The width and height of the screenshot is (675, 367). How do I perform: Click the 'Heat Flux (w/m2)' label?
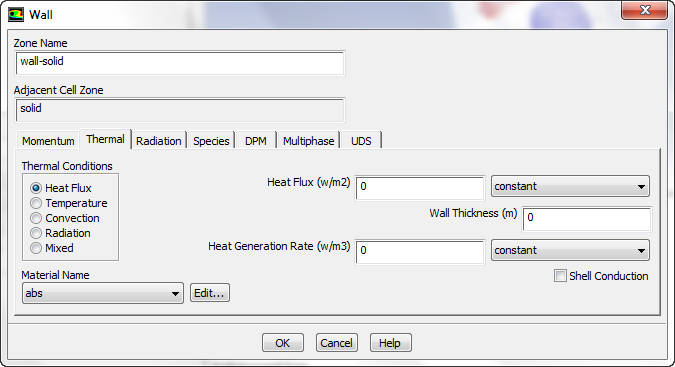click(309, 182)
